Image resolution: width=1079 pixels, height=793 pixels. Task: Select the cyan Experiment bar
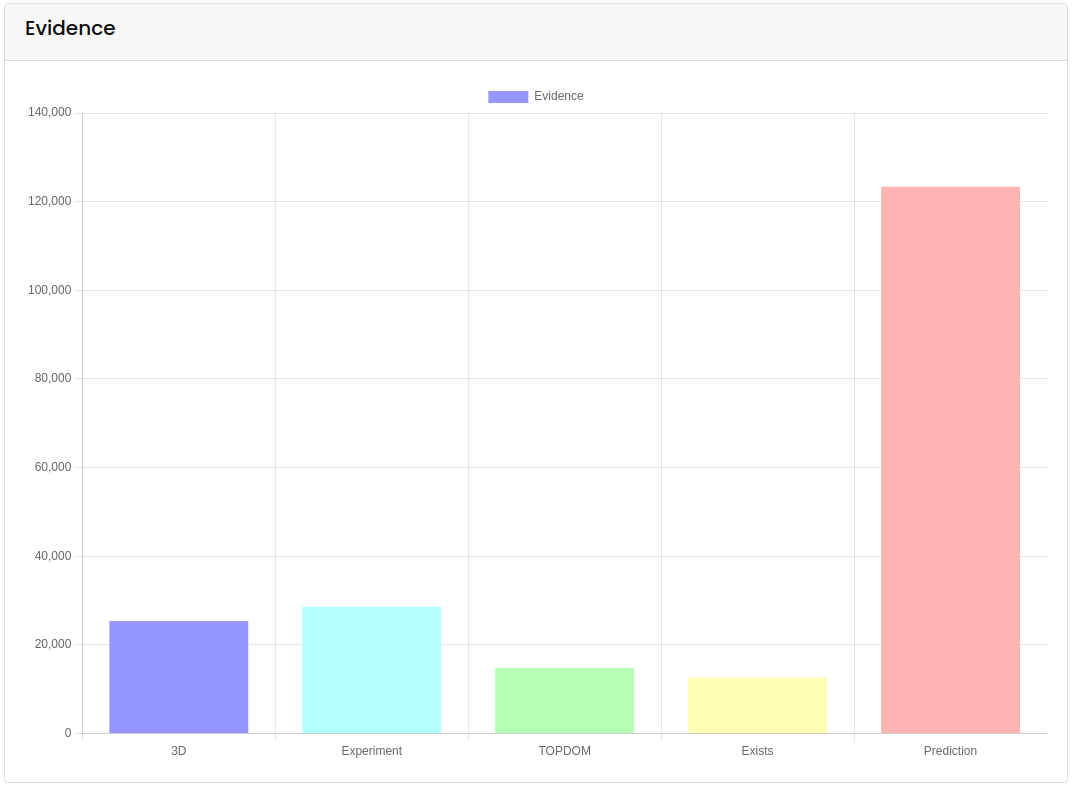371,670
